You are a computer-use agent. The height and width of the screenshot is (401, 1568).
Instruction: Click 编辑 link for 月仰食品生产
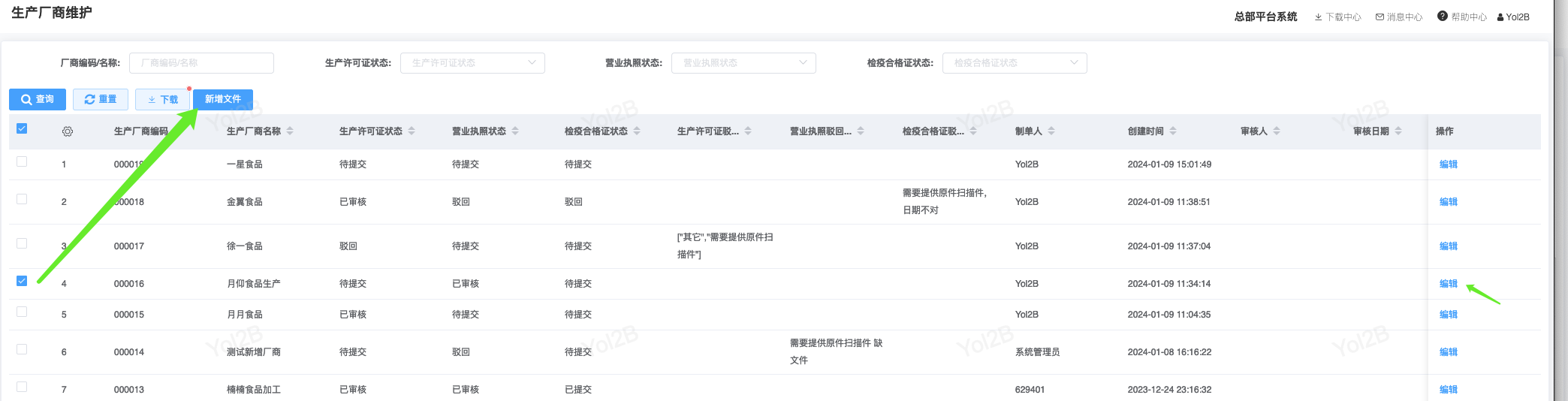[x=1449, y=284]
